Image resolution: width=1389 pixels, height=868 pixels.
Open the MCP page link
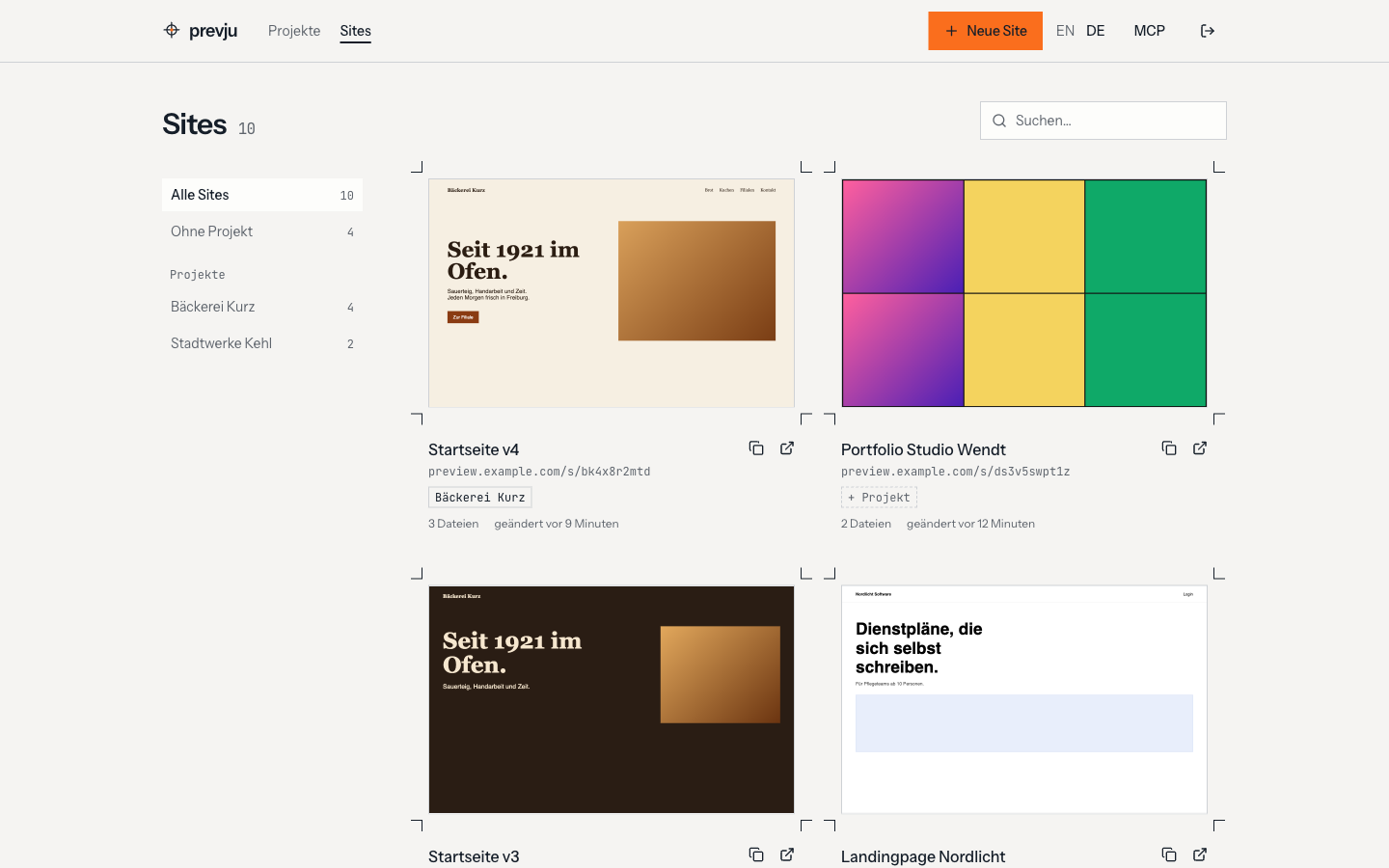[x=1150, y=31]
